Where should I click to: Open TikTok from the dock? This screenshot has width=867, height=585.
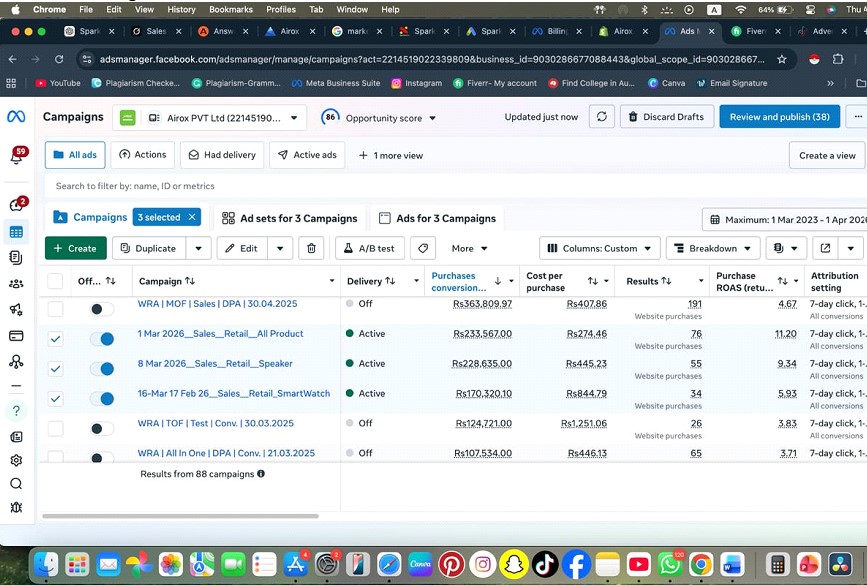pos(545,565)
